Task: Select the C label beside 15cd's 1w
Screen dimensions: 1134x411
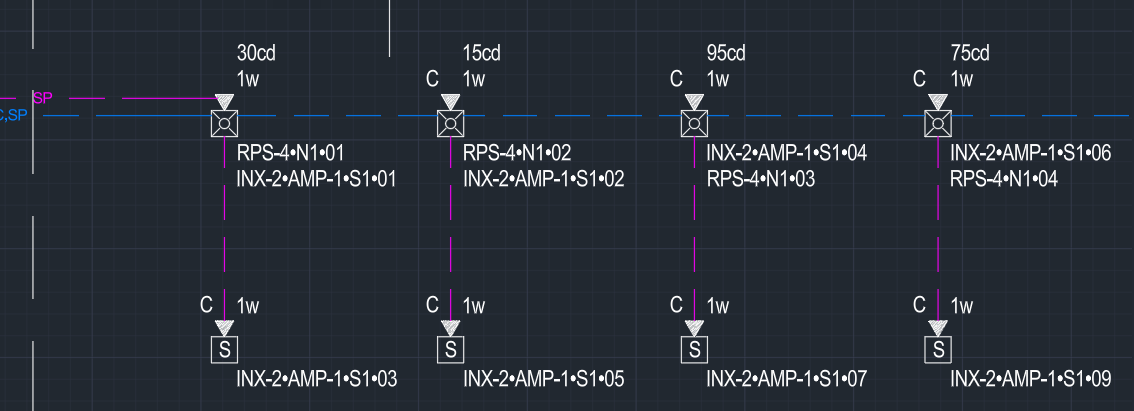Action: tap(432, 79)
